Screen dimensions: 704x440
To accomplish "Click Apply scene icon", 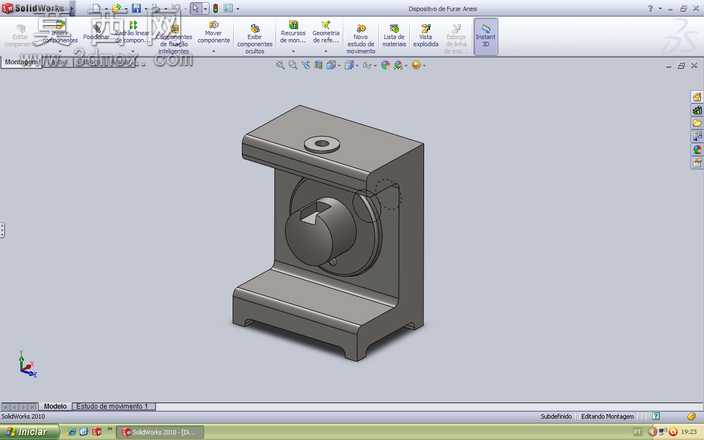I will [x=398, y=66].
